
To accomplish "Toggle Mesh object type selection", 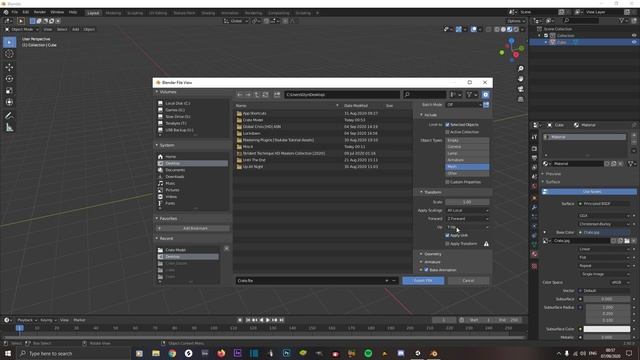I will pyautogui.click(x=467, y=167).
